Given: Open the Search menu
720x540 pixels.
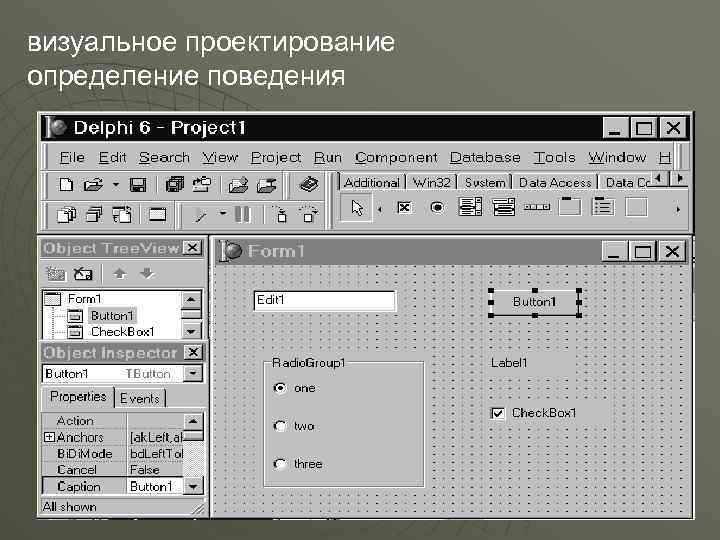Looking at the screenshot, I should (164, 158).
